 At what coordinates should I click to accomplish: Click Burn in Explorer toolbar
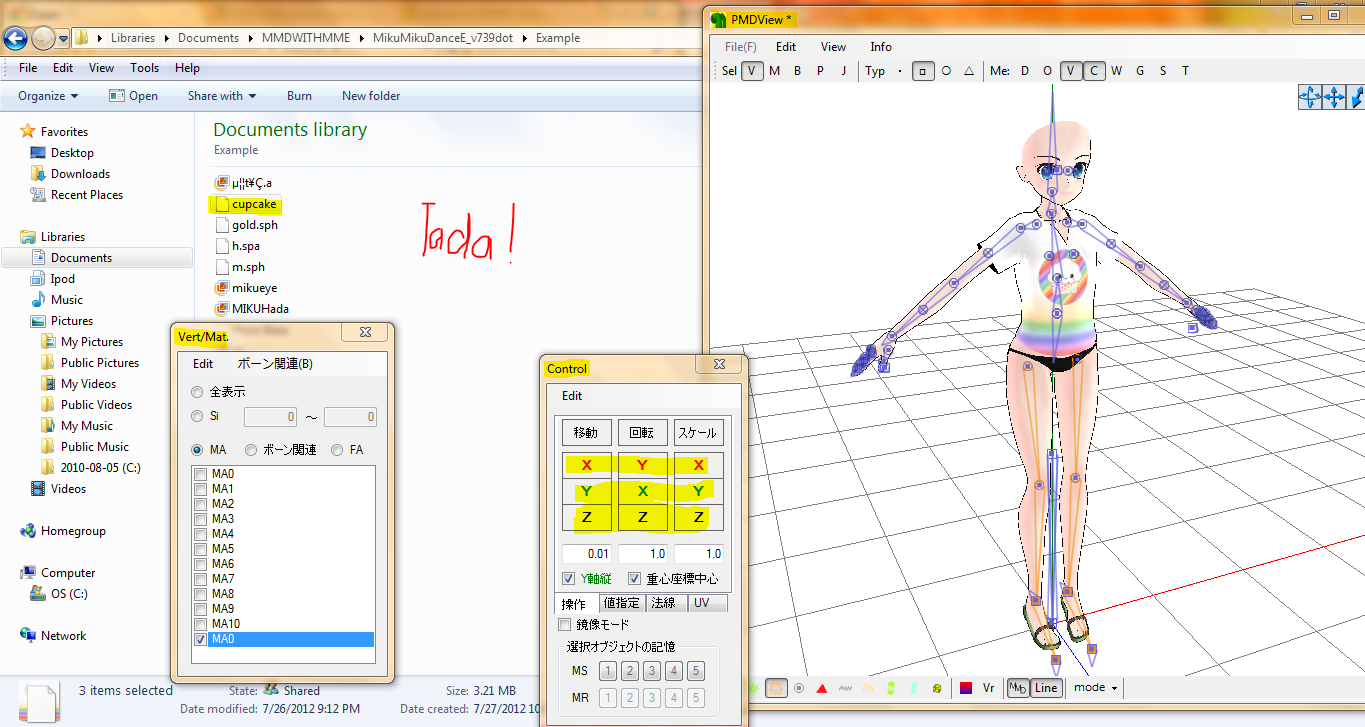point(299,96)
